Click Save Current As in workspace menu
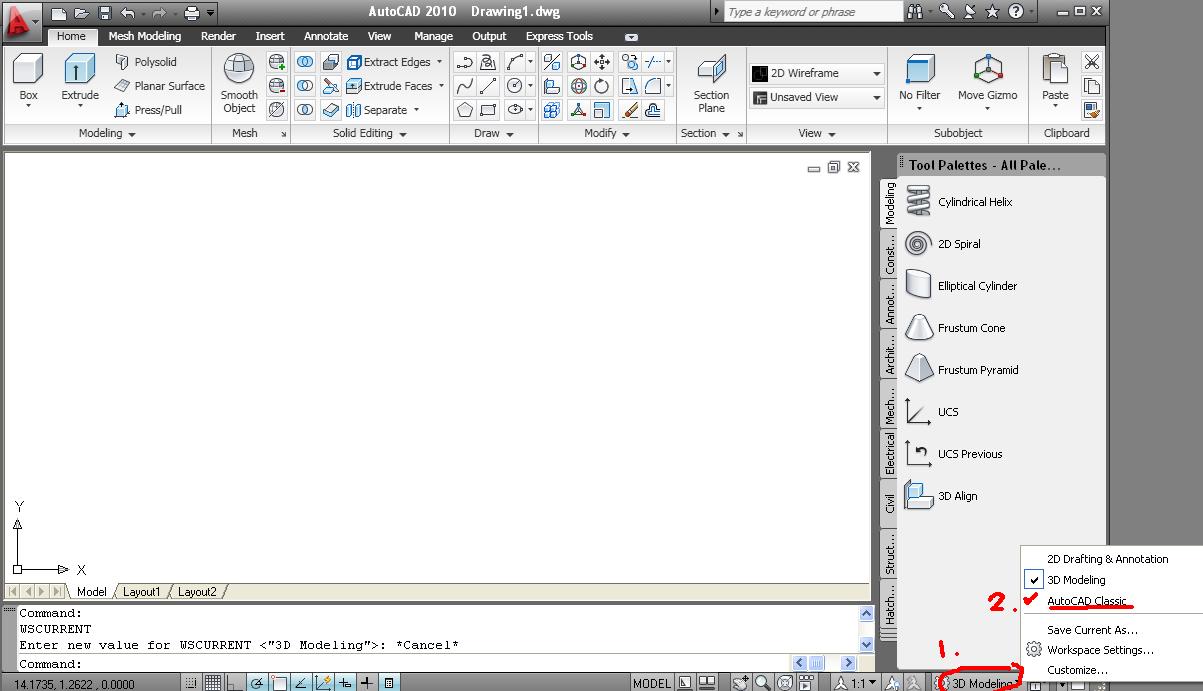Screen dimensions: 1203x691 click(1092, 630)
